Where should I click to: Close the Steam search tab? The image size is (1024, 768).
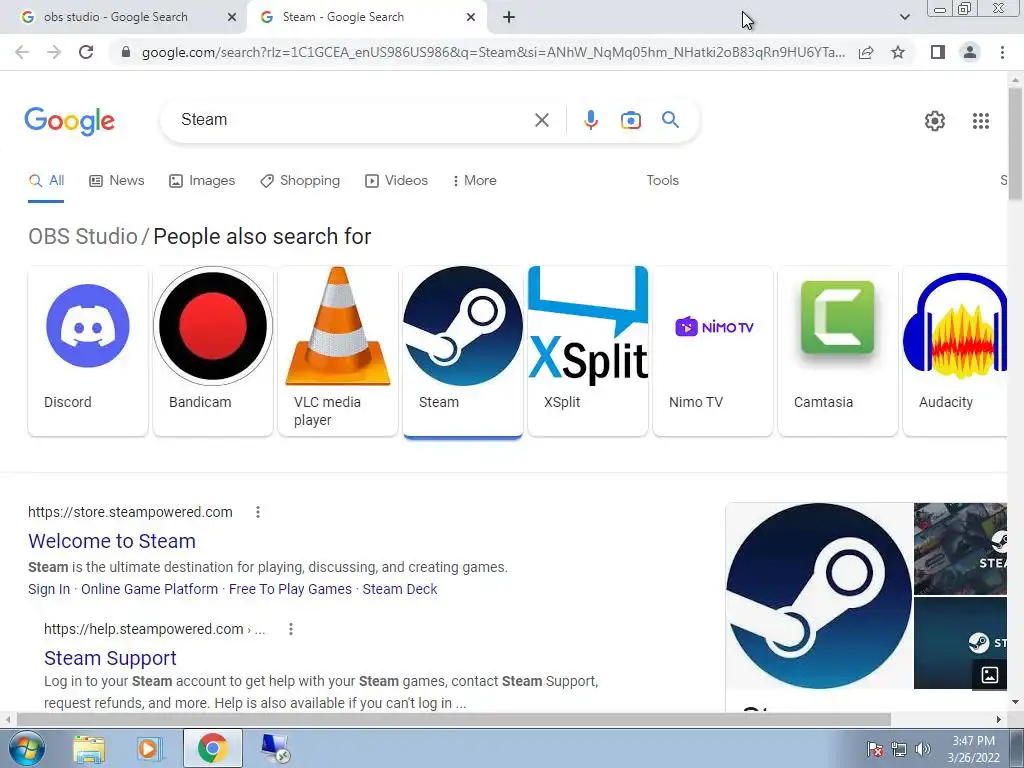click(x=471, y=18)
